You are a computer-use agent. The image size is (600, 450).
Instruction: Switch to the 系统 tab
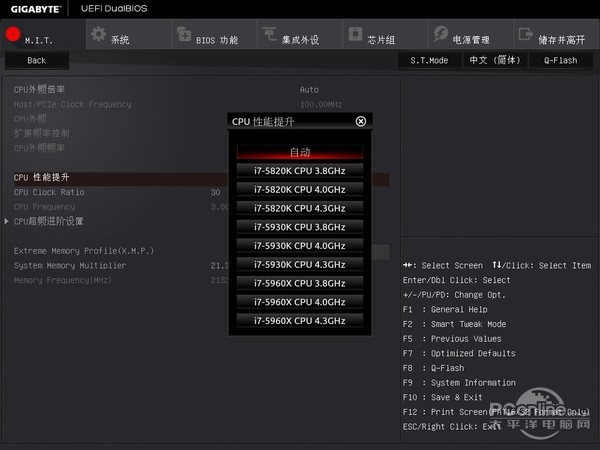pyautogui.click(x=129, y=34)
